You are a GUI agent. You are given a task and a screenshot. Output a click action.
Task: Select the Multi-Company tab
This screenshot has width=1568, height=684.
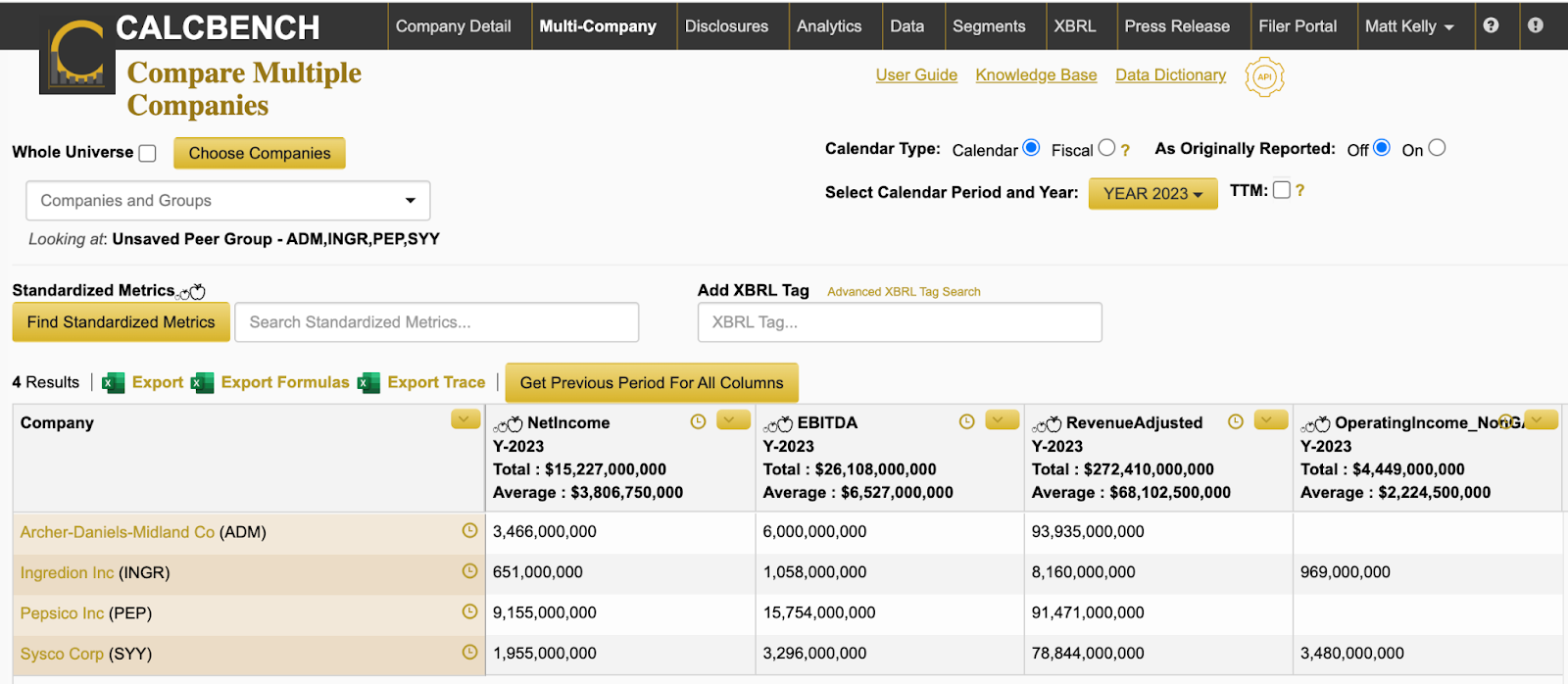point(598,26)
